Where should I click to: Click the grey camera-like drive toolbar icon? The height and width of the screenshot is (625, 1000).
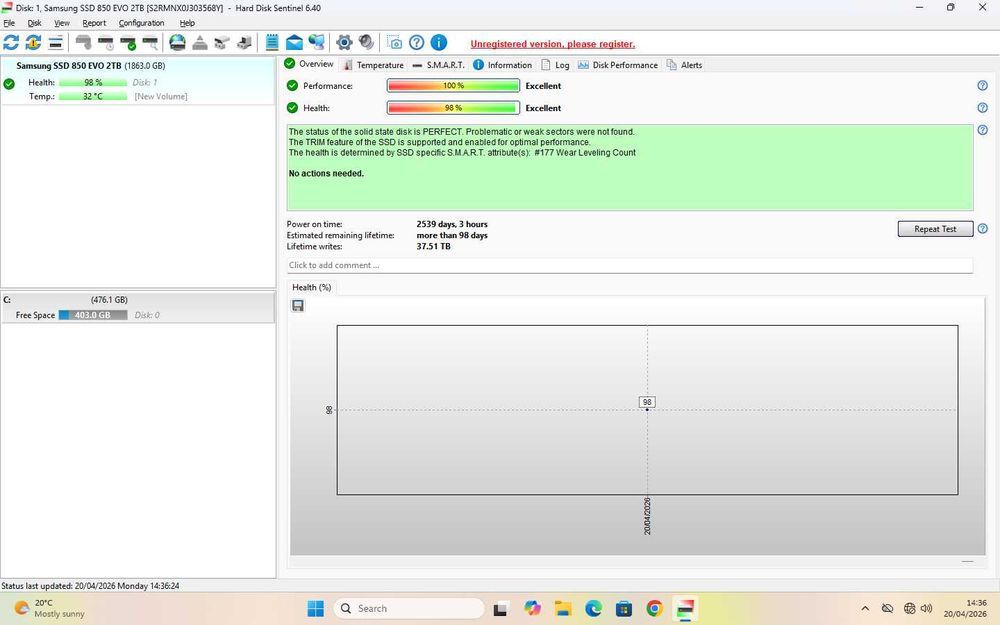click(221, 43)
